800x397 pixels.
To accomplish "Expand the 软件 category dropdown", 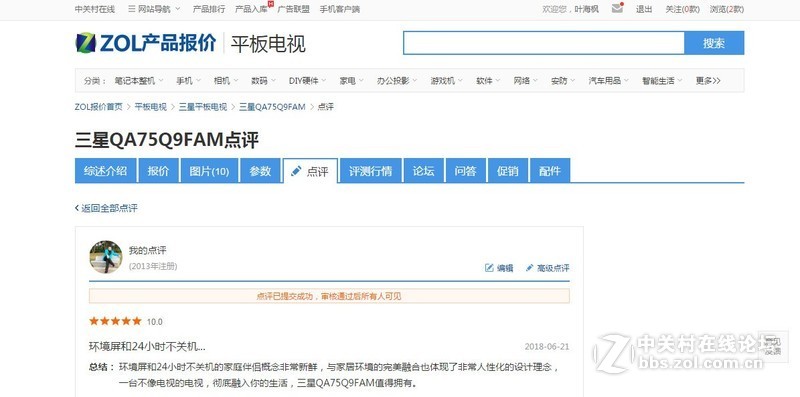I will click(x=488, y=81).
